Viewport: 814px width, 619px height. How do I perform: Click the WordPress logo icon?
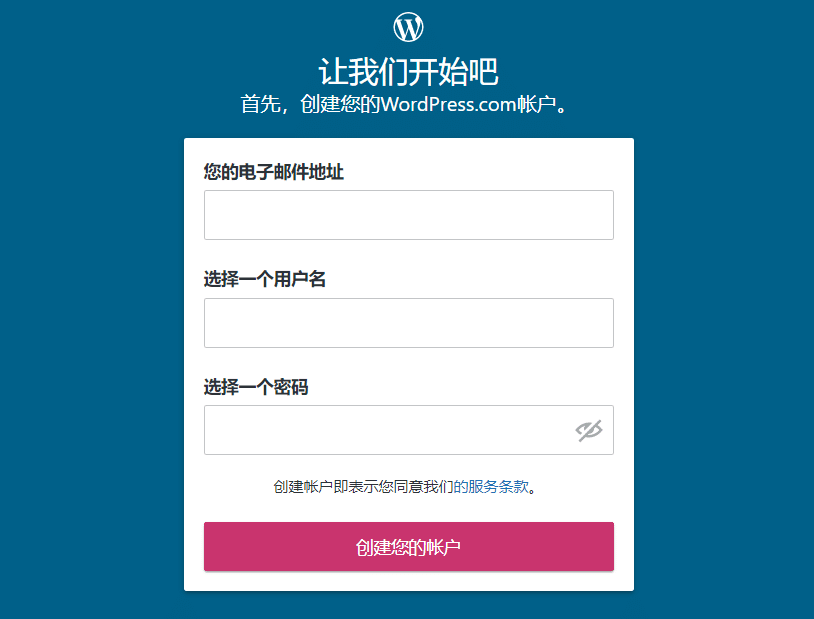tap(408, 27)
